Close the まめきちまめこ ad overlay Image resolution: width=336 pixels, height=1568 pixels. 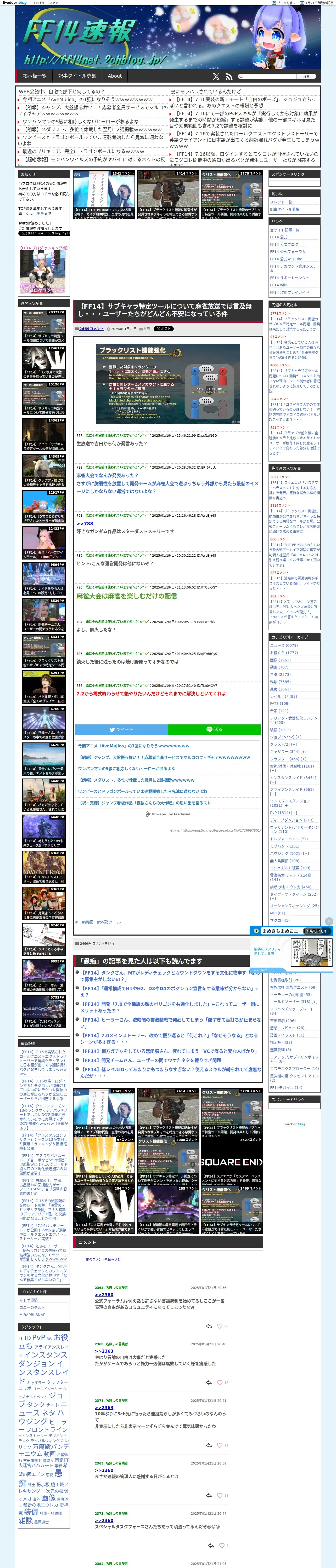[329, 921]
